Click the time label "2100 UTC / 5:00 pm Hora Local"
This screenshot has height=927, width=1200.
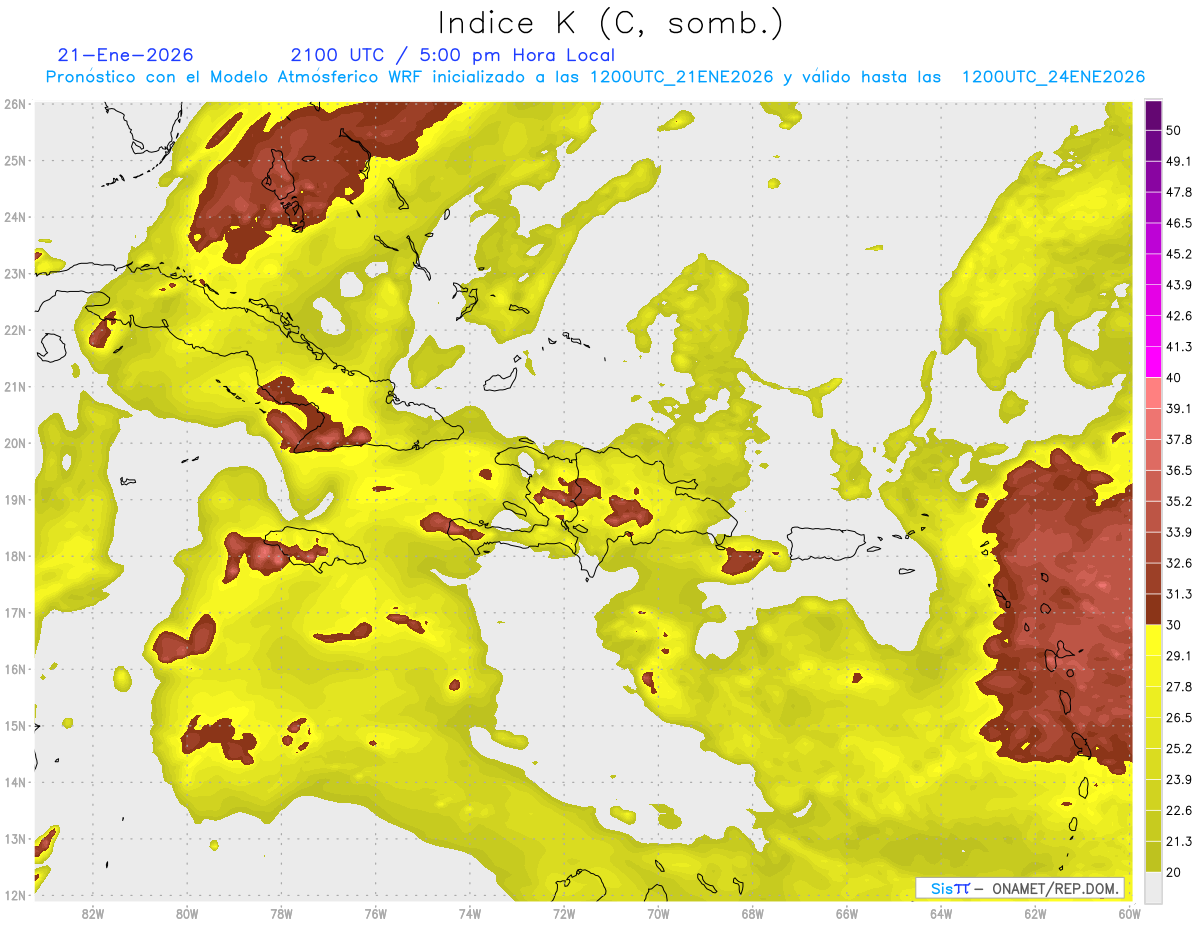point(453,55)
